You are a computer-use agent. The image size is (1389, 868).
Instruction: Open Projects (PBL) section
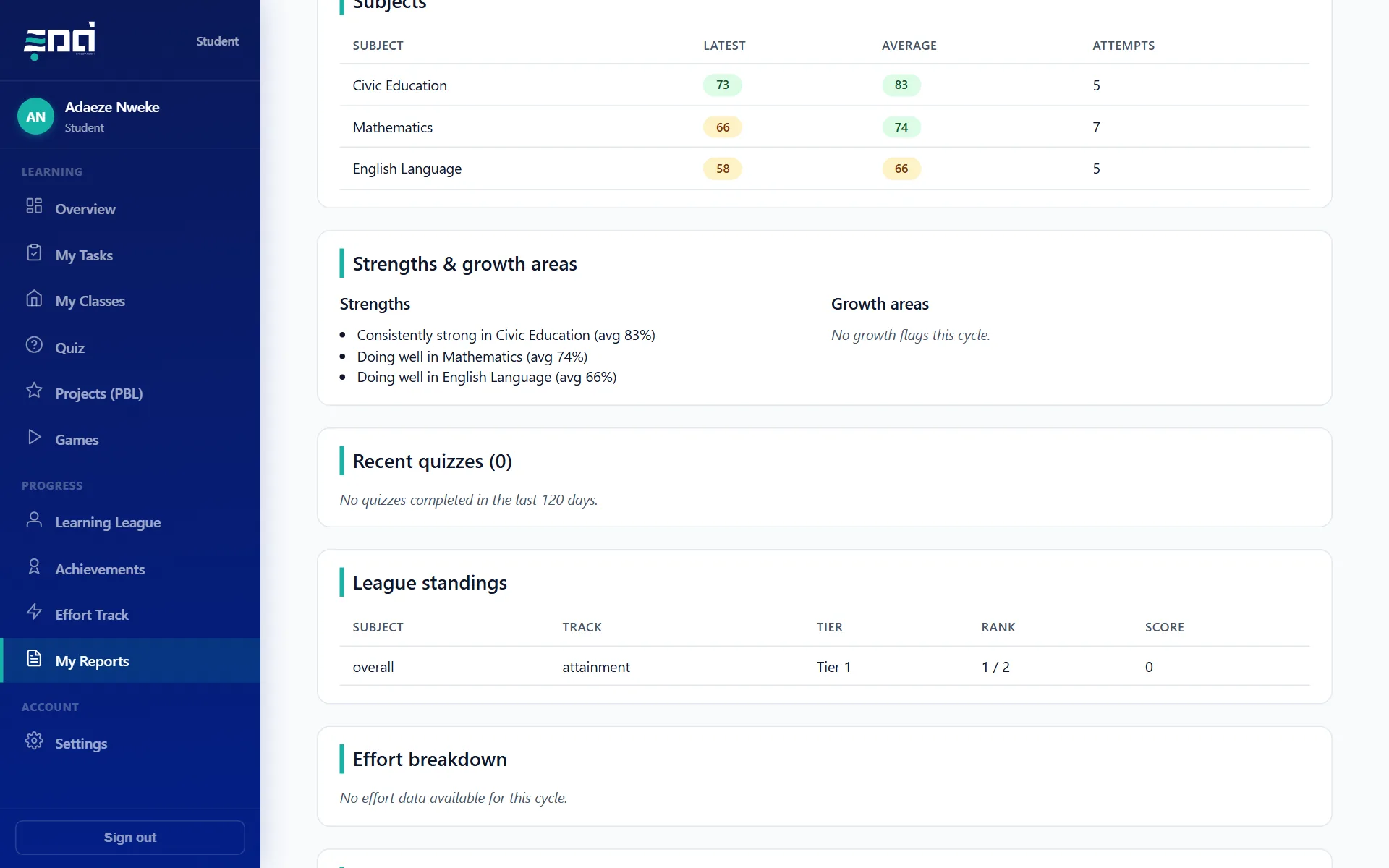(x=130, y=393)
